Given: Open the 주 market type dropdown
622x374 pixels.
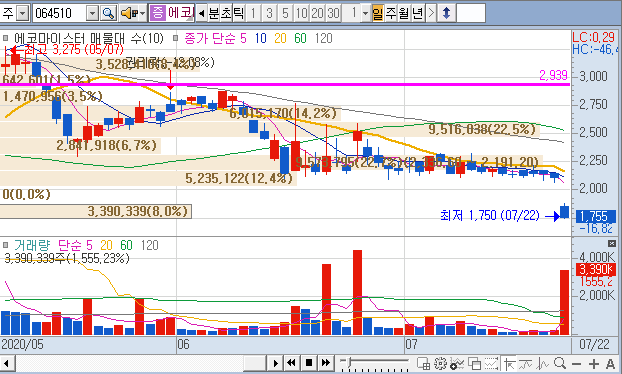Looking at the screenshot, I should point(23,13).
